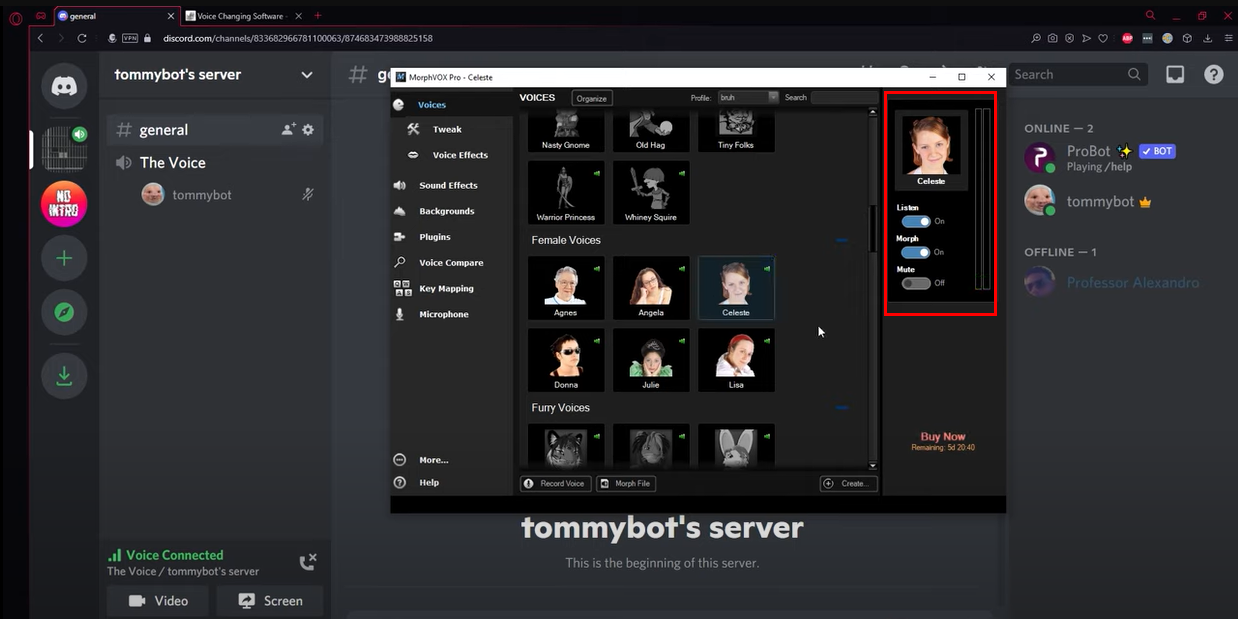Image resolution: width=1238 pixels, height=619 pixels.
Task: Click the browser reload icon
Action: [82, 38]
